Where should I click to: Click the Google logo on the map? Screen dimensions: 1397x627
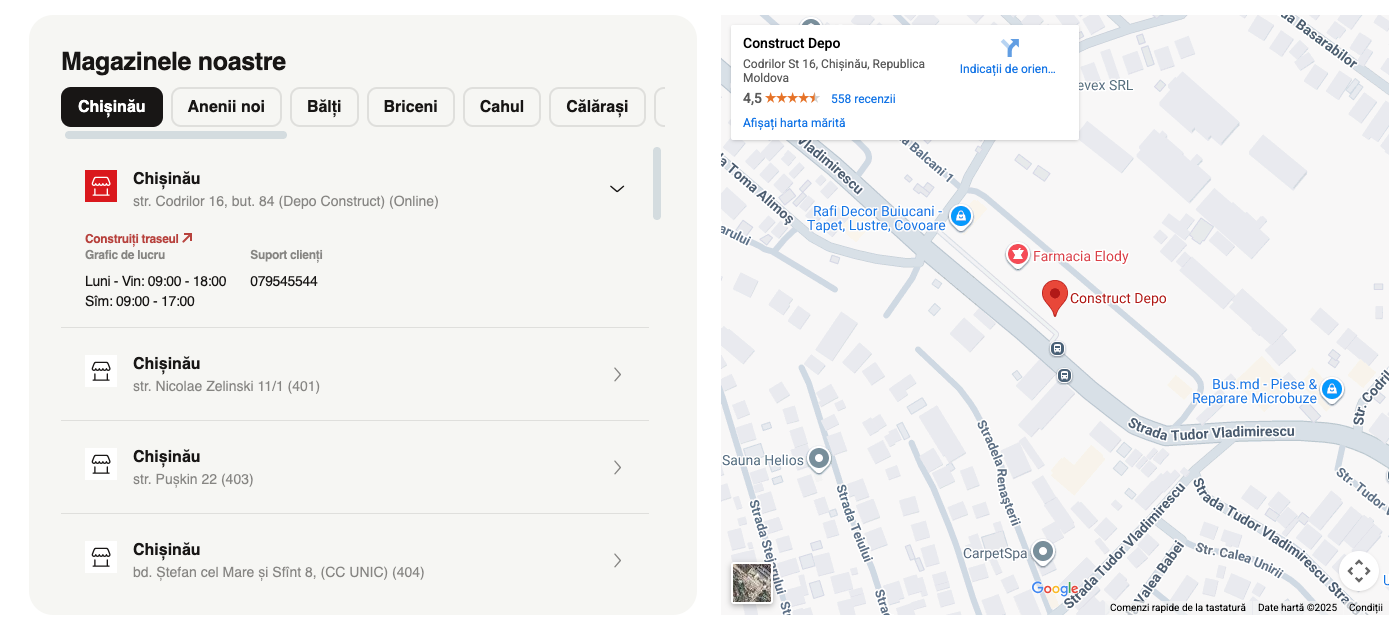click(1055, 589)
